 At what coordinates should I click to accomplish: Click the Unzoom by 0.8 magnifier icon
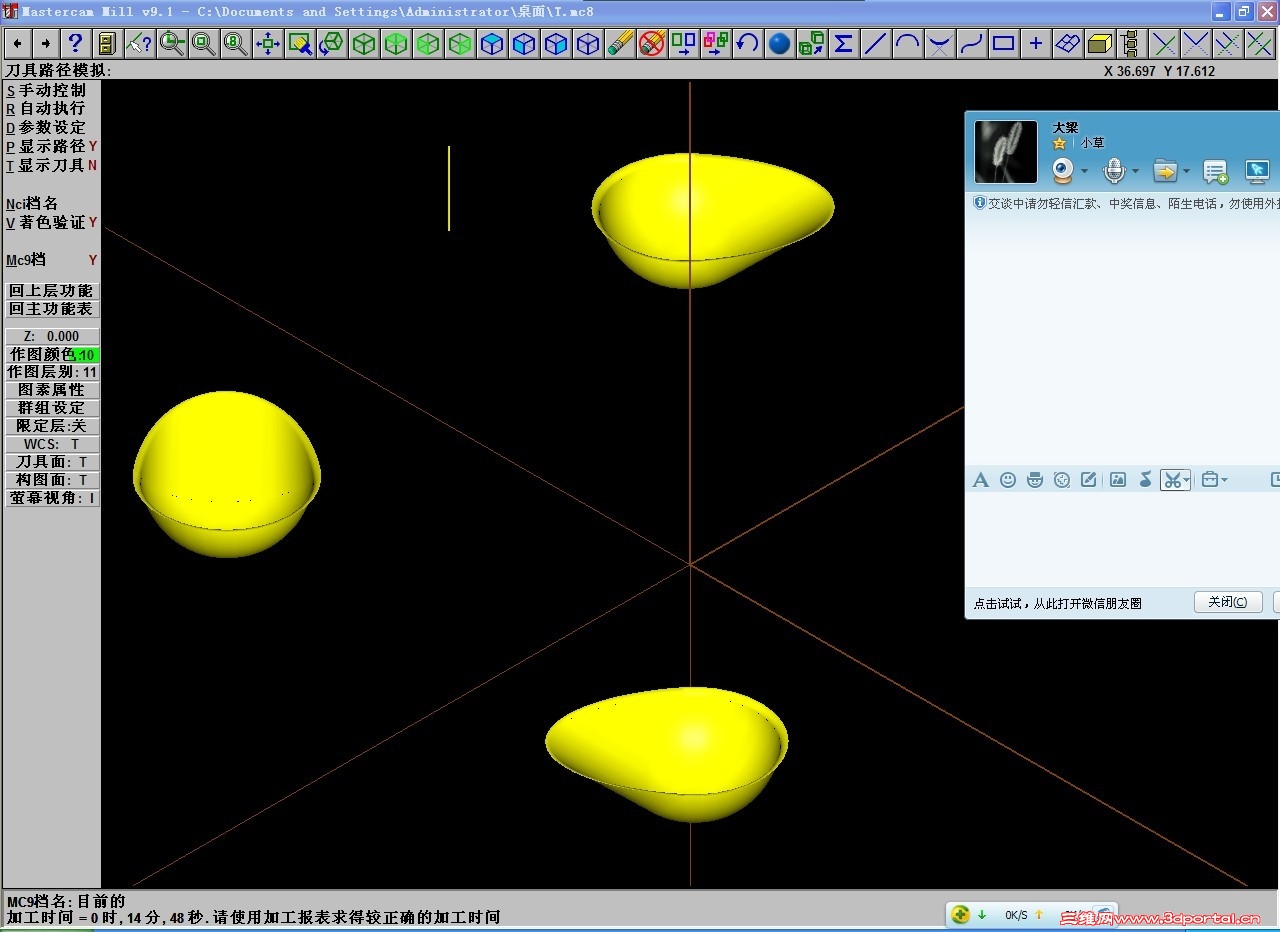[236, 43]
